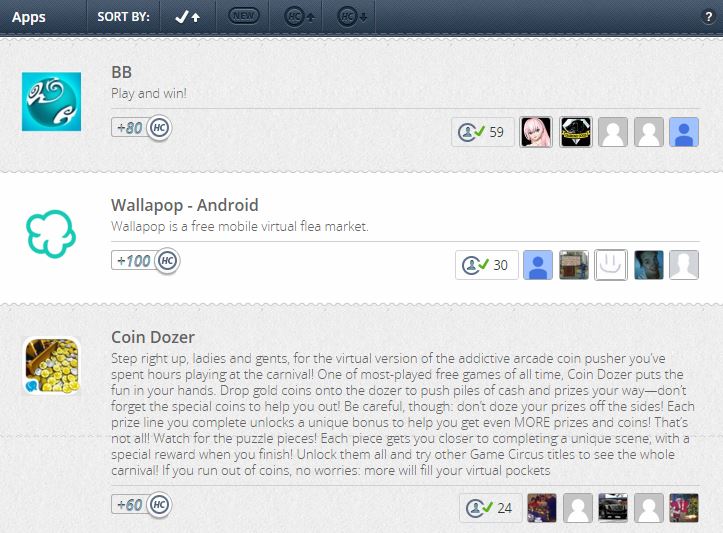
Task: Sort by HC coins descending
Action: [353, 17]
